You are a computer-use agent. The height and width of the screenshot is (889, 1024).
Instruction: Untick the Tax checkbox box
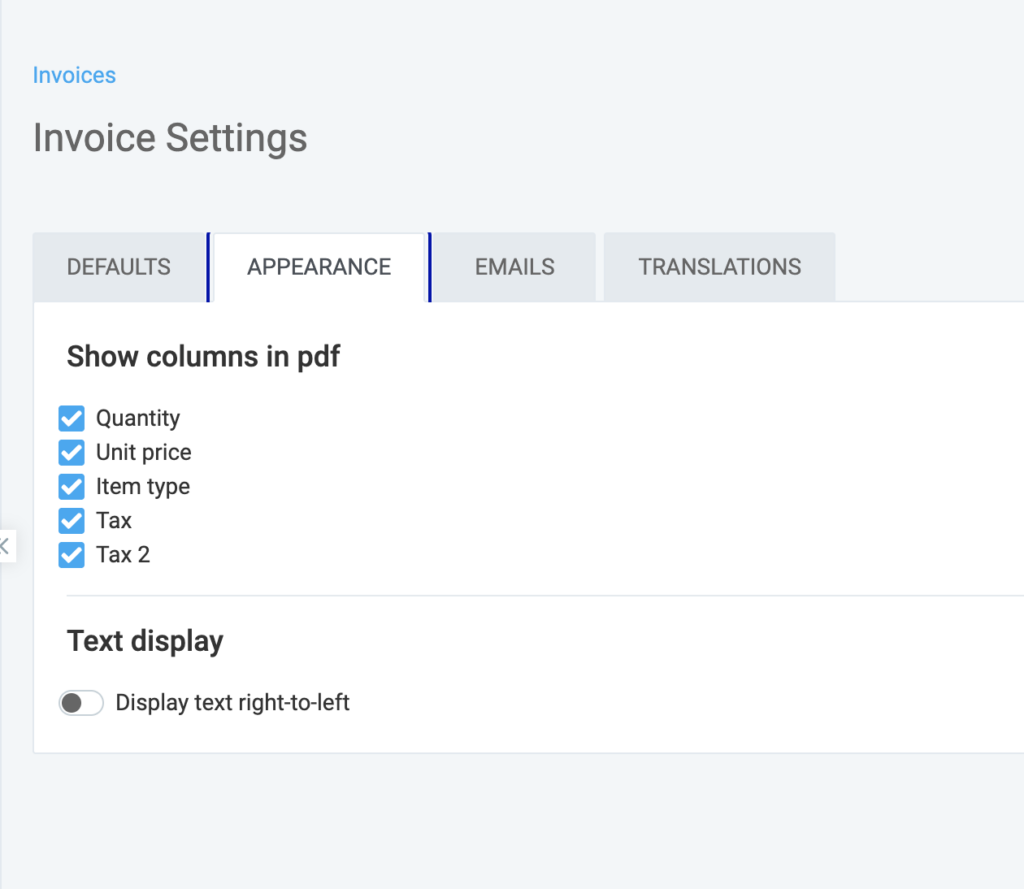click(71, 520)
